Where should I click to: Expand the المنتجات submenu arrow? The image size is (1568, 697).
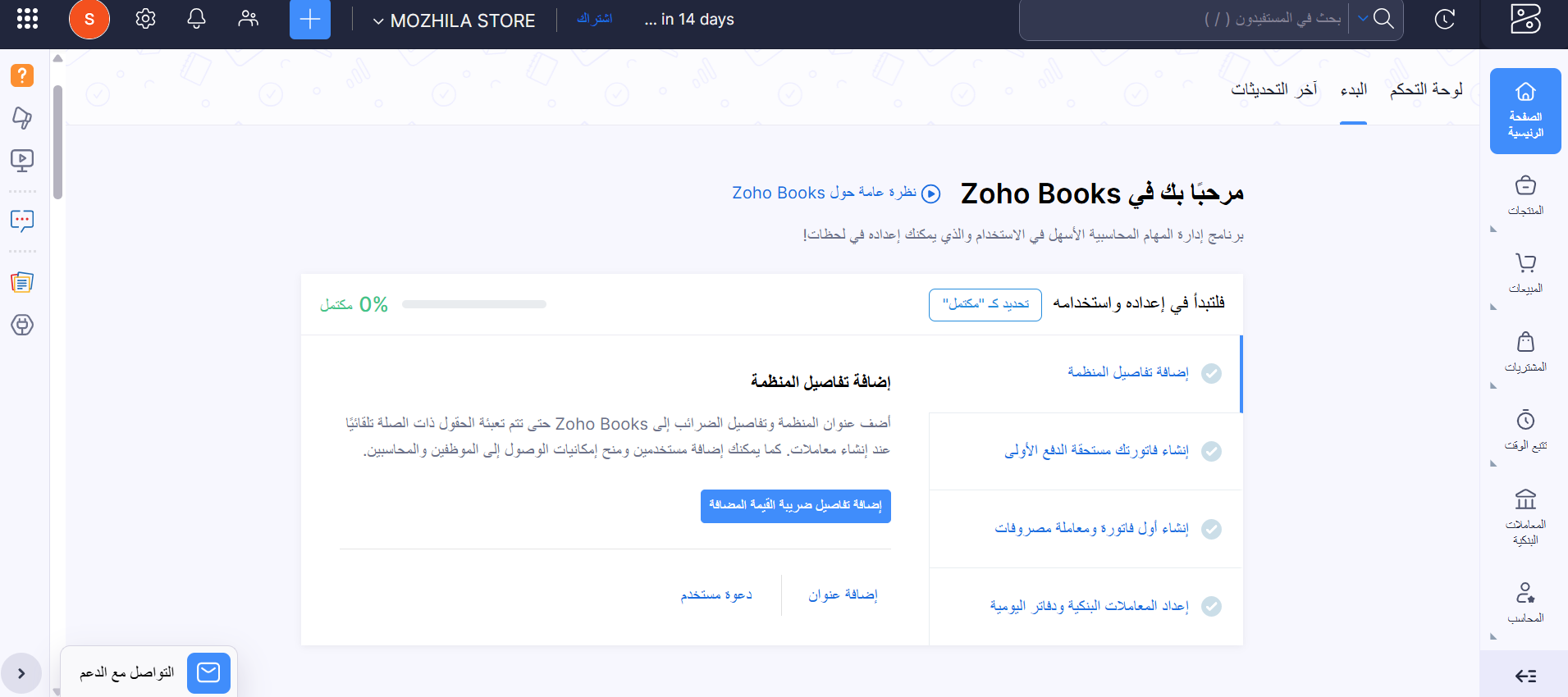1493,230
